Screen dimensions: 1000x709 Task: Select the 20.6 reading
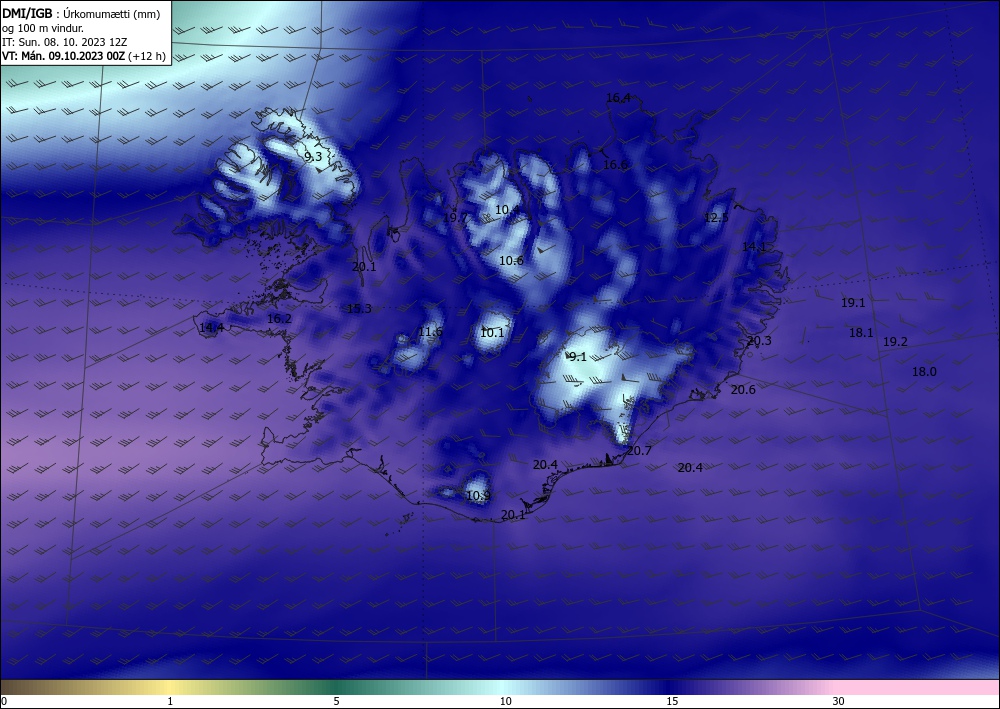point(743,389)
